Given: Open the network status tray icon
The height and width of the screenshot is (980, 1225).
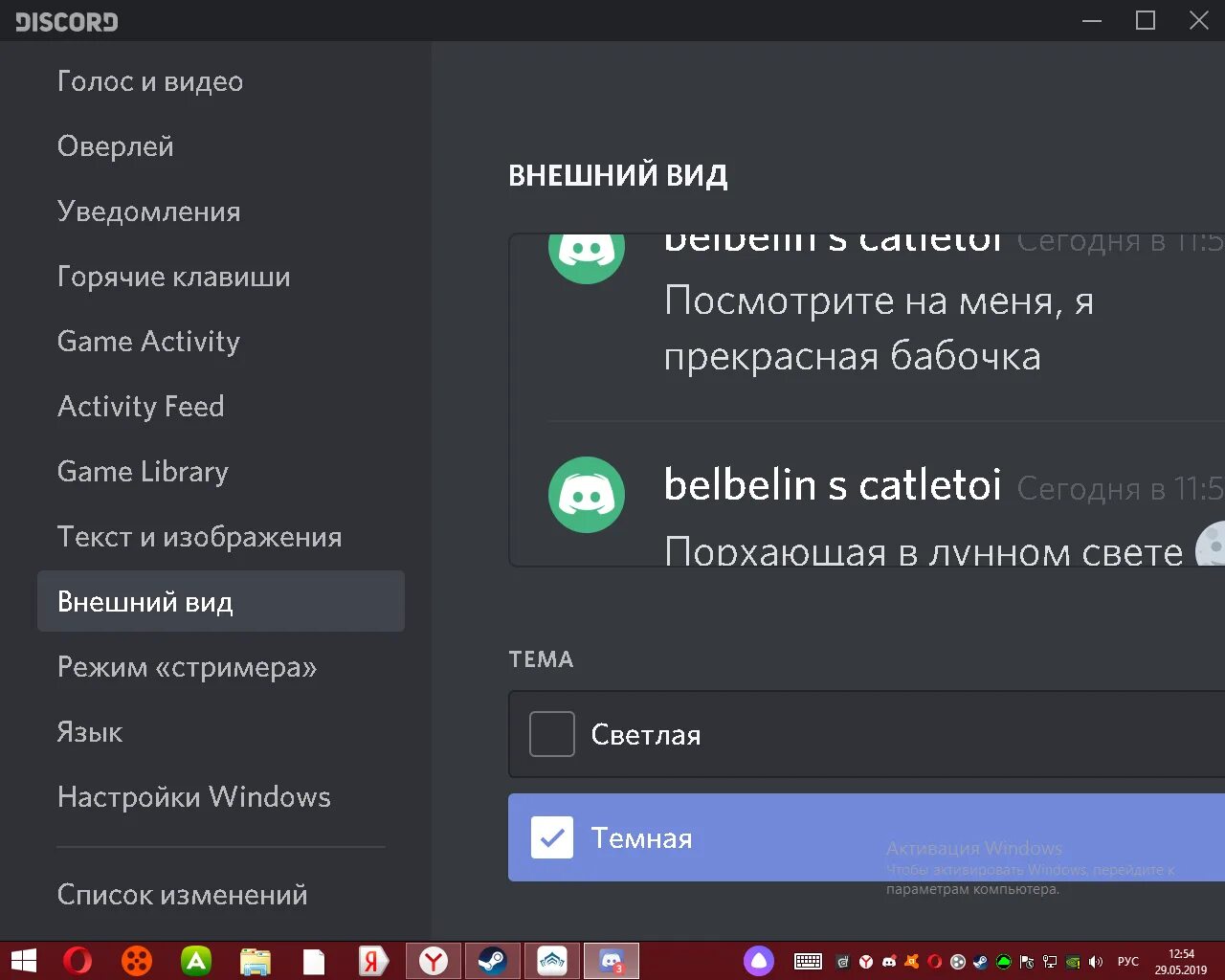Looking at the screenshot, I should click(x=1050, y=962).
